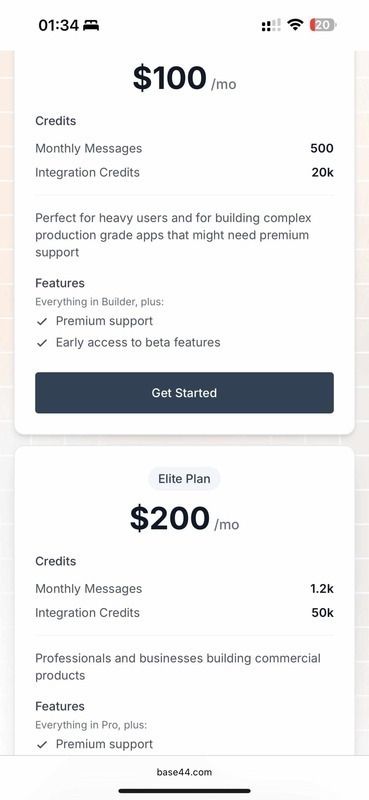The image size is (369, 800).
Task: Tap 'Everything in Builder, plus:' text
Action: 100,302
